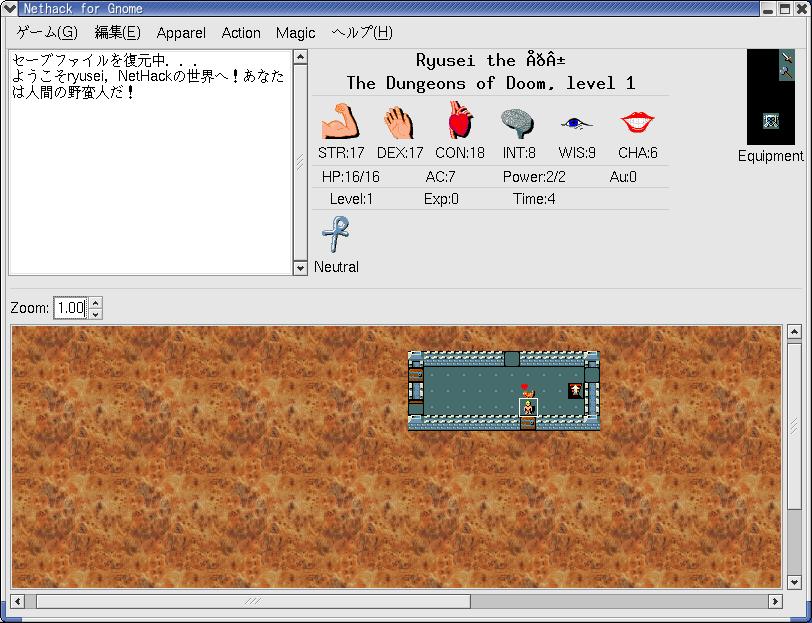This screenshot has height=623, width=812.
Task: Click the hand dexterity icon
Action: (x=399, y=122)
